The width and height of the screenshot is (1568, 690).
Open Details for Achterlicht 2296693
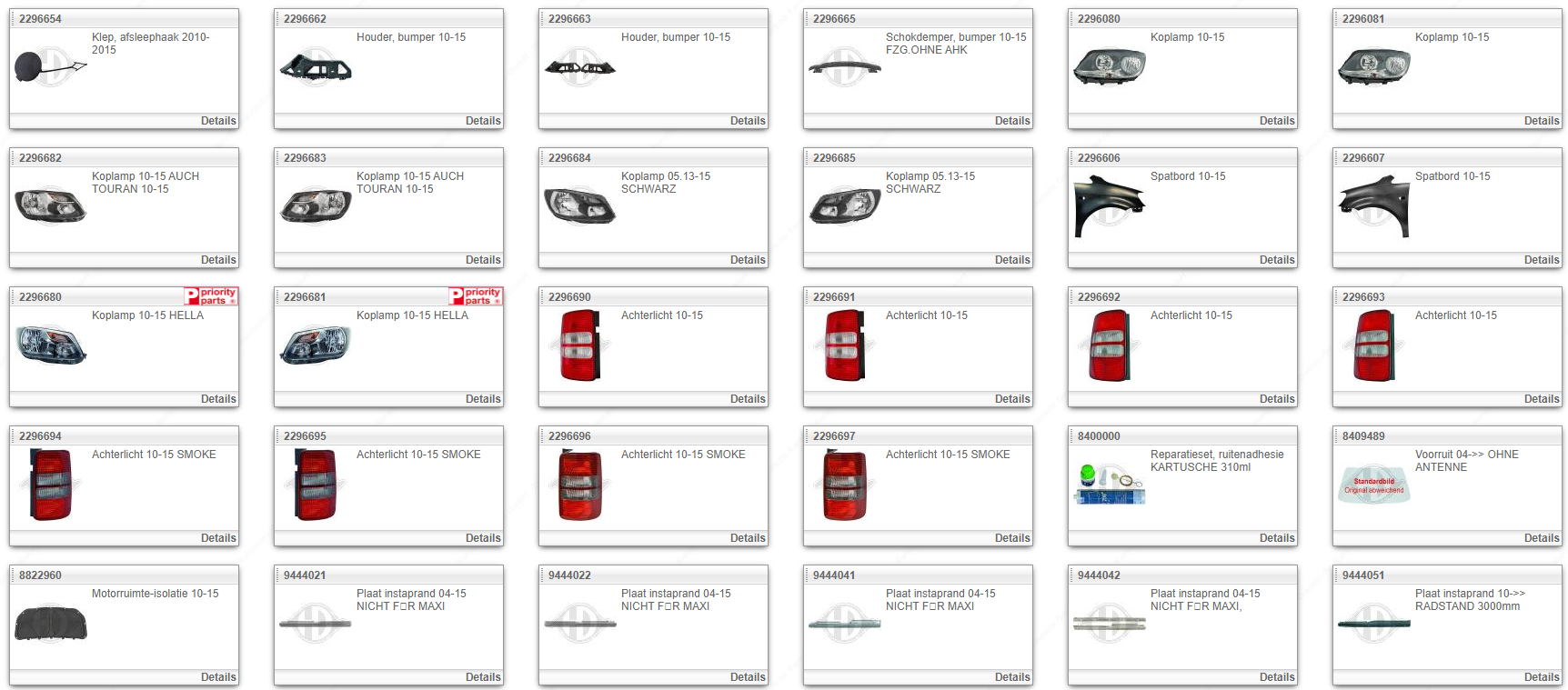(1541, 399)
